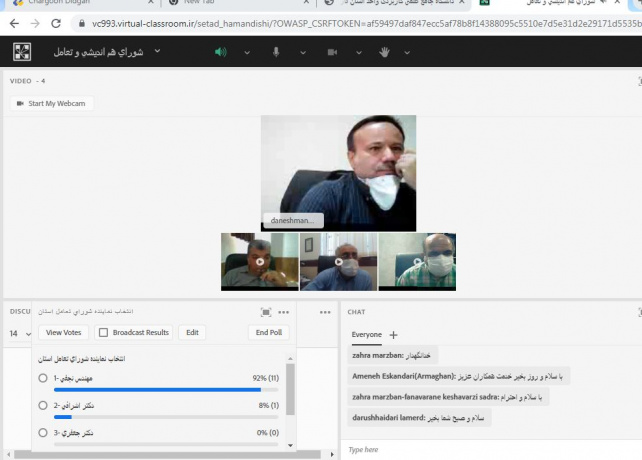642x460 pixels.
Task: Click browser back arrow
Action: click(13, 23)
